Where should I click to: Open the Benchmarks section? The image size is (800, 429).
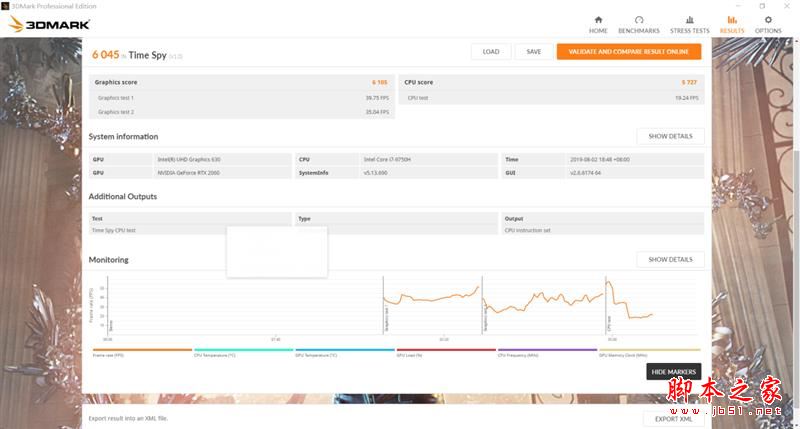[639, 24]
